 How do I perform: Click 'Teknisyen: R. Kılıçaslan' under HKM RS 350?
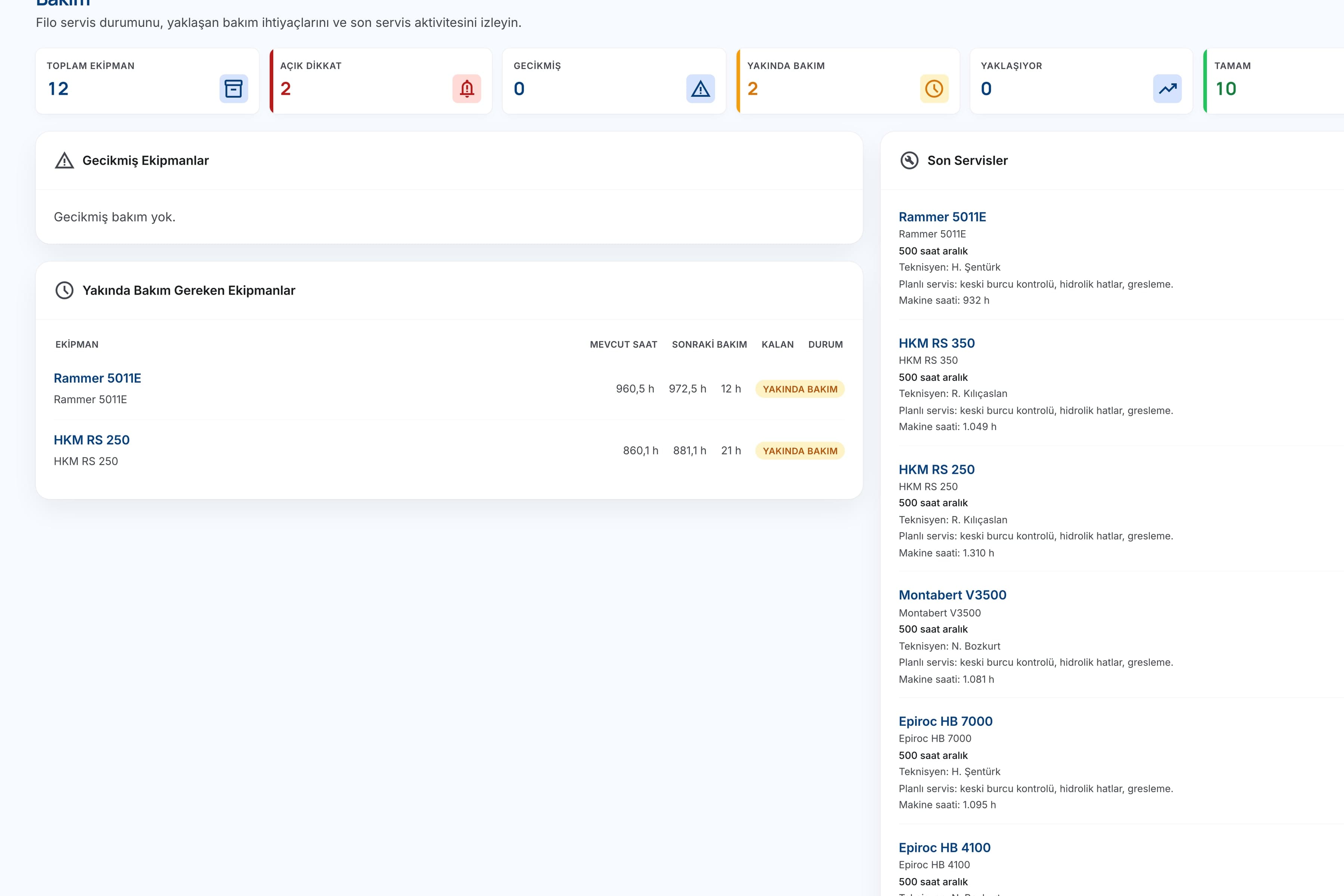coord(953,394)
